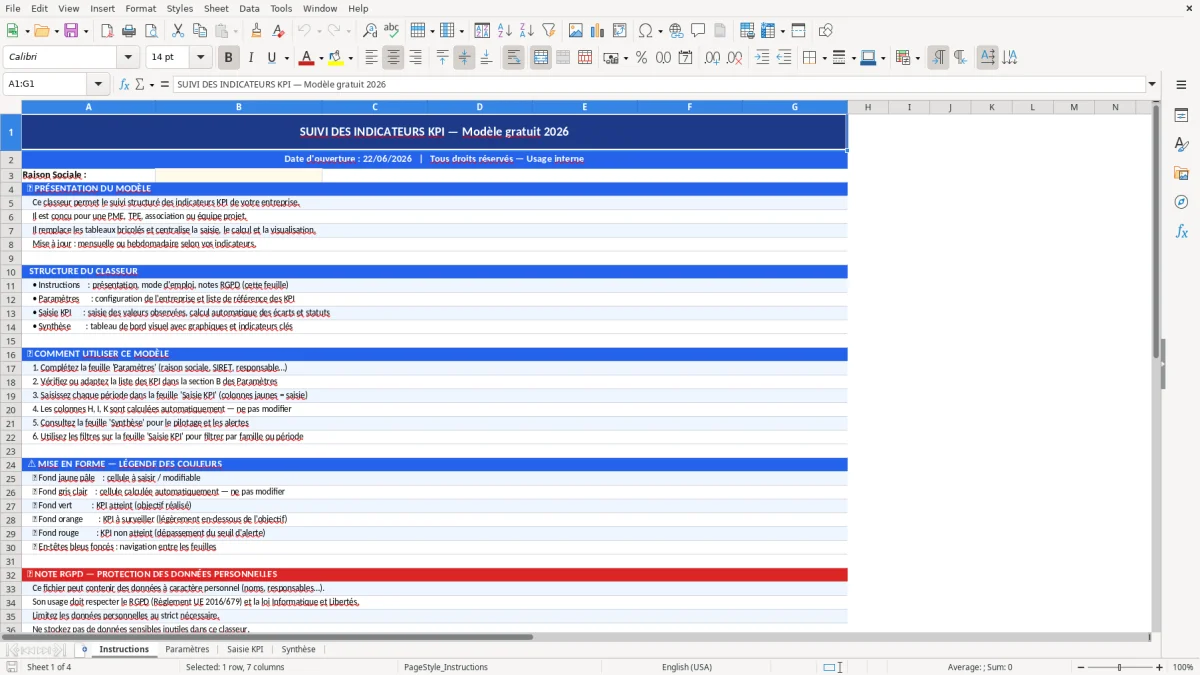The image size is (1200, 675).
Task: Click the Formula equals sign button
Action: pyautogui.click(x=165, y=84)
